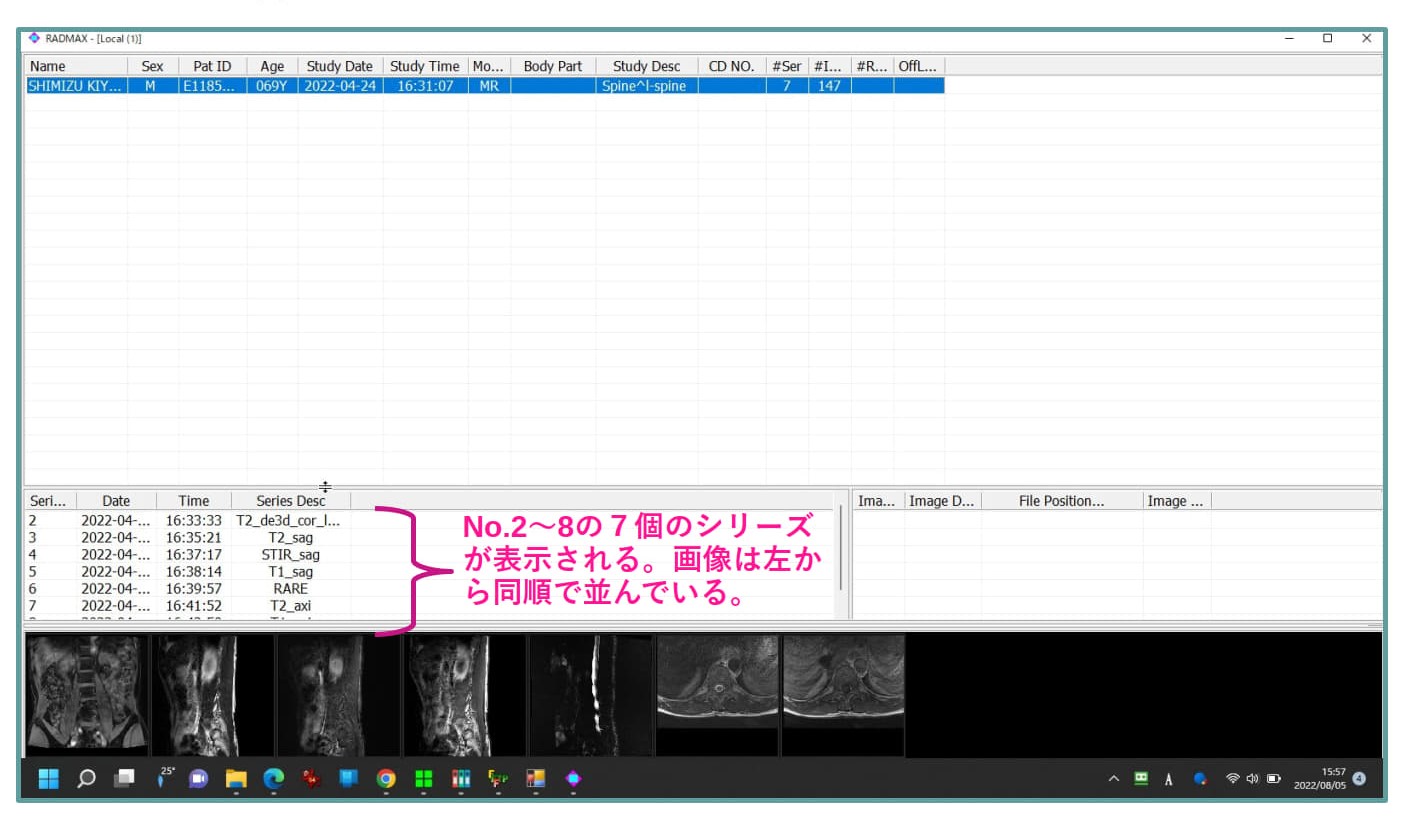Click the File Position column header
Viewport: 1403px width, 823px height.
pyautogui.click(x=1061, y=501)
